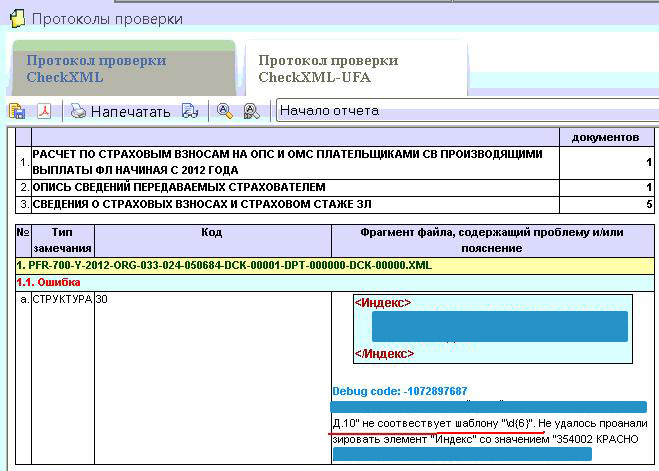The height and width of the screenshot is (471, 659).
Task: Click the Debug code -1072897687 text
Action: coord(400,391)
